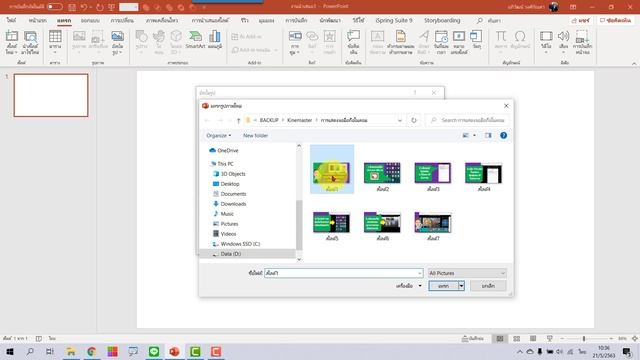Click the Refresh icon in the file dialog
The image size is (640, 360).
[x=414, y=120]
